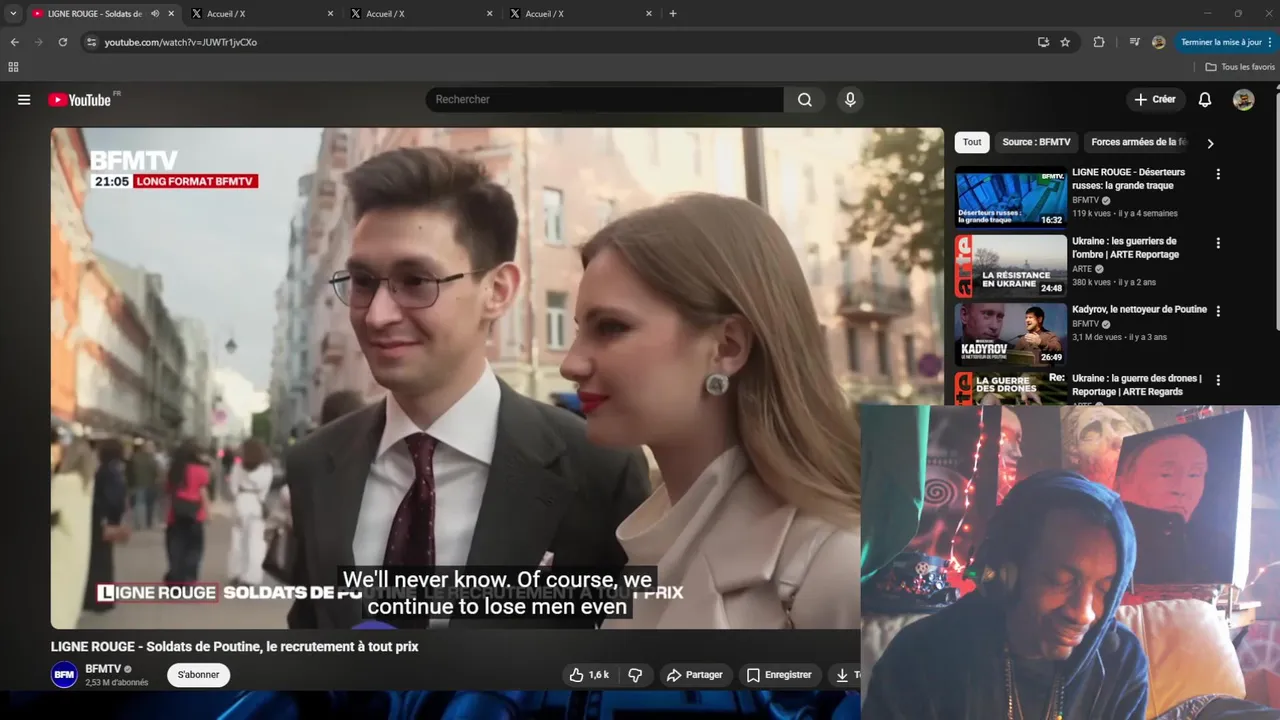
Task: Select the Source : BFMTV chip
Action: [1036, 142]
